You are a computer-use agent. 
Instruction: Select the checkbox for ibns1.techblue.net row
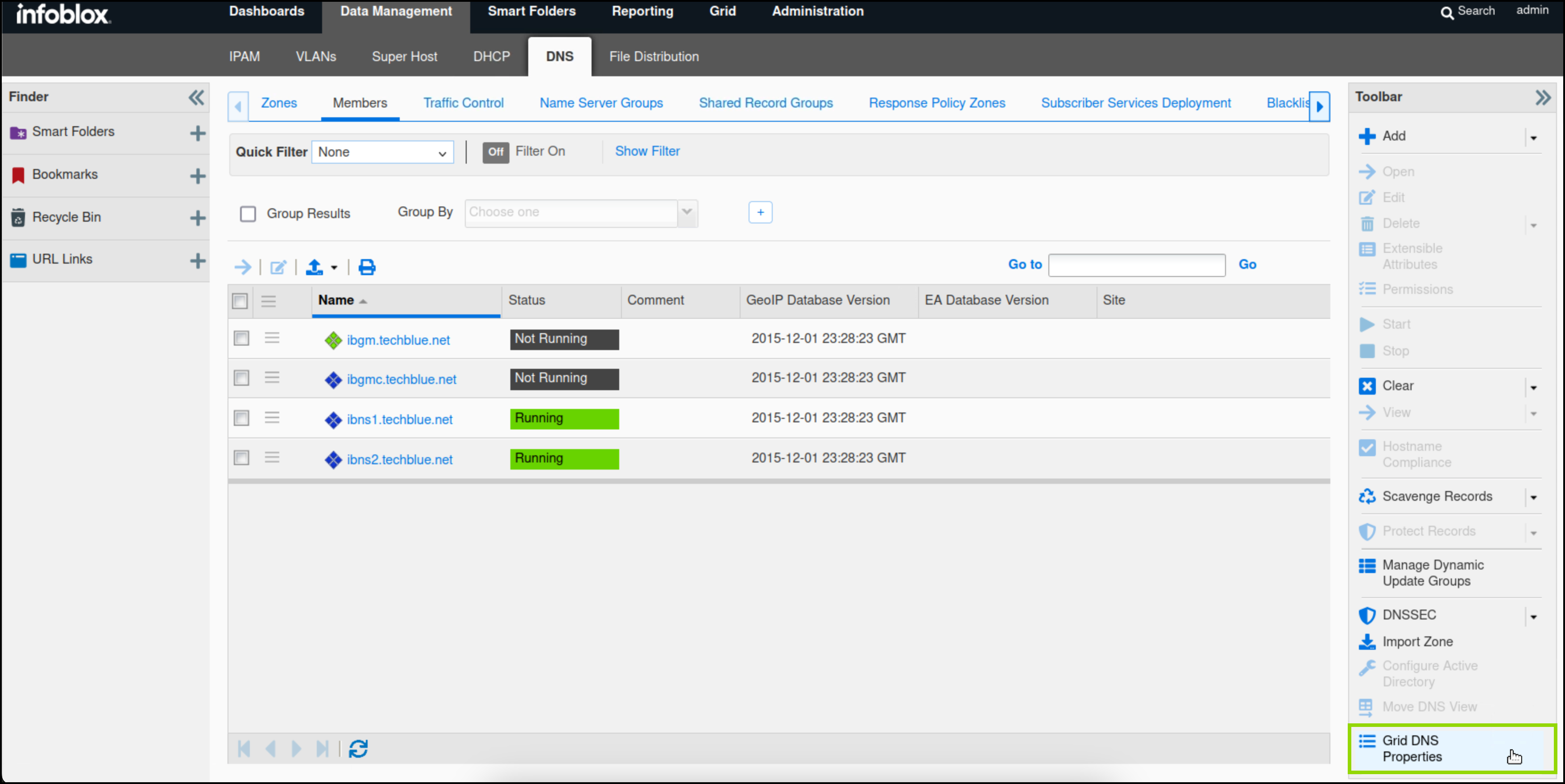[241, 418]
